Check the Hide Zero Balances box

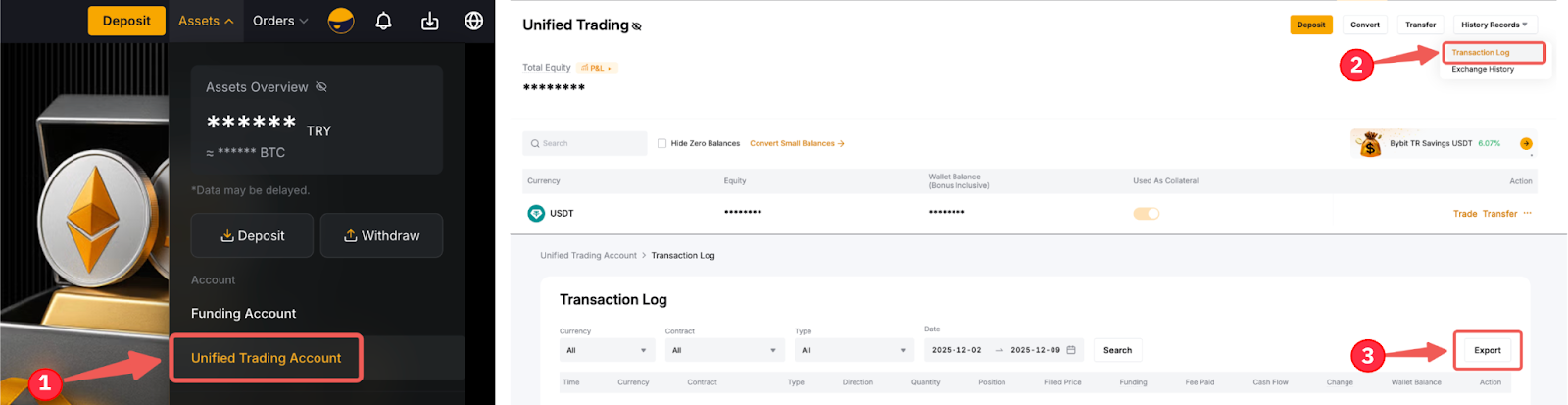click(661, 143)
